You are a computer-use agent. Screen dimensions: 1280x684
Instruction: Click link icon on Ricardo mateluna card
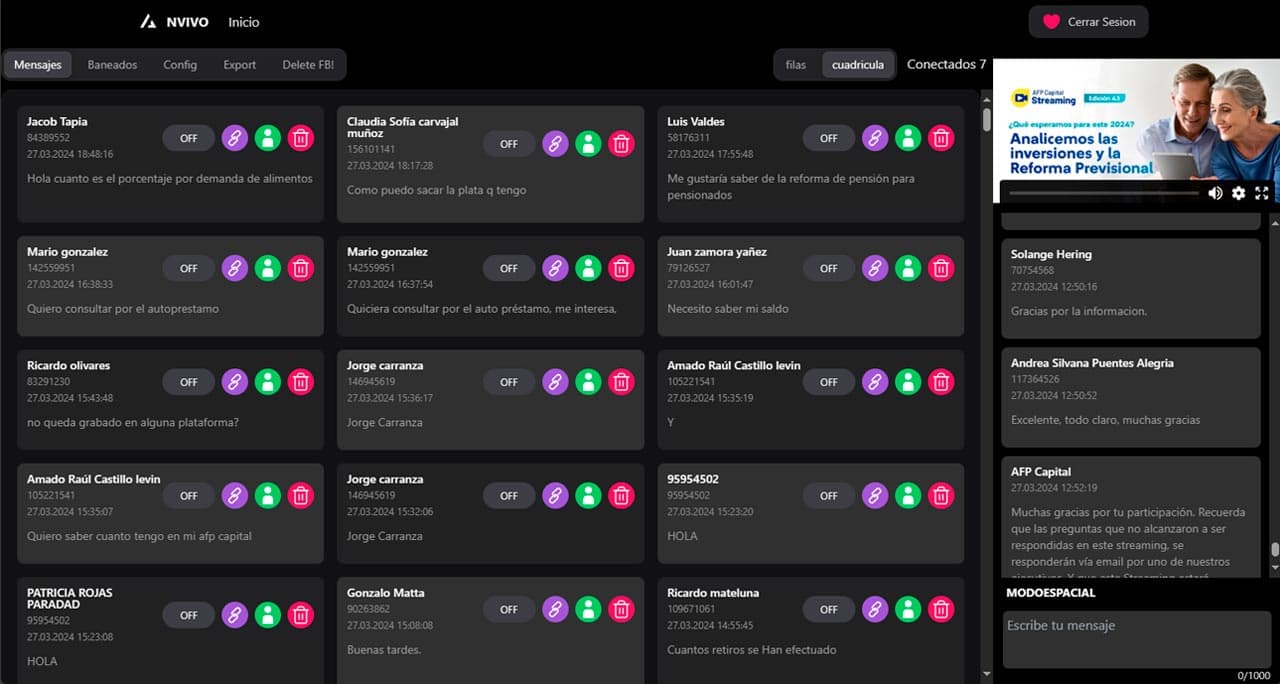(x=875, y=609)
